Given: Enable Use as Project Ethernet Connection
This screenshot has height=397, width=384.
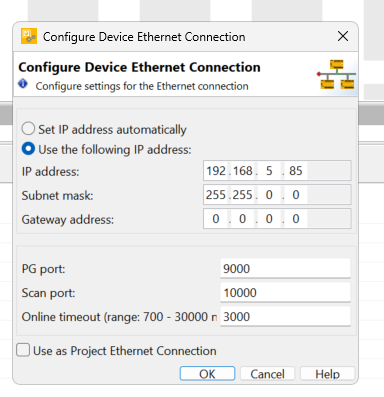Looking at the screenshot, I should (x=23, y=350).
